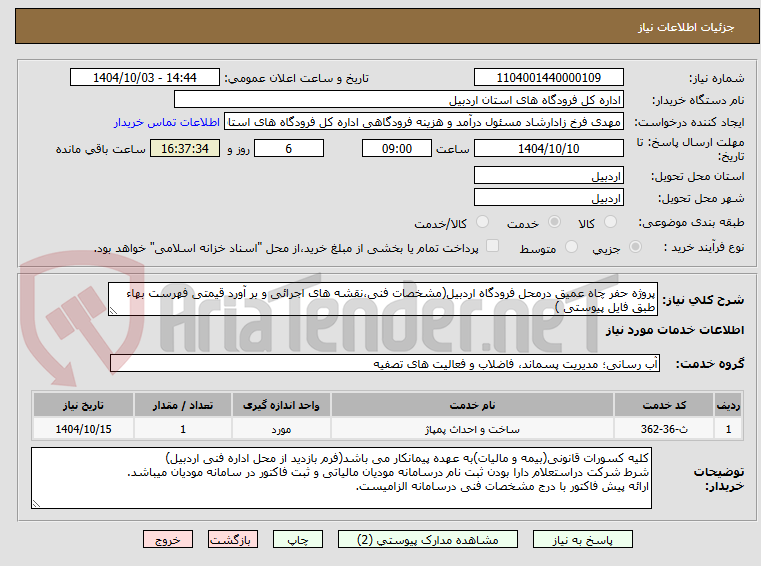This screenshot has height=566, width=761.
Task: Click the remaining days field 6
Action: point(289,149)
